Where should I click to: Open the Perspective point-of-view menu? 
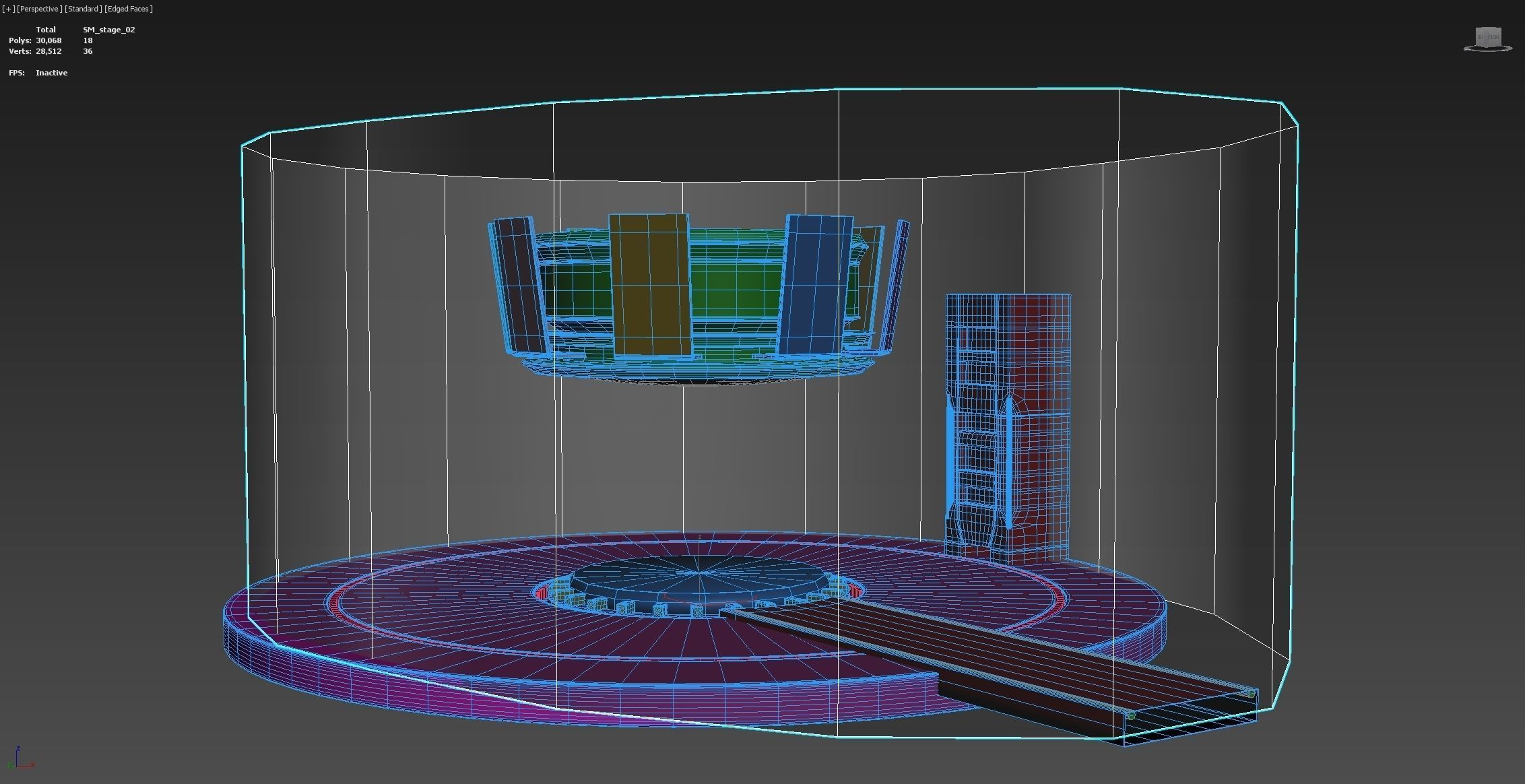pyautogui.click(x=39, y=9)
